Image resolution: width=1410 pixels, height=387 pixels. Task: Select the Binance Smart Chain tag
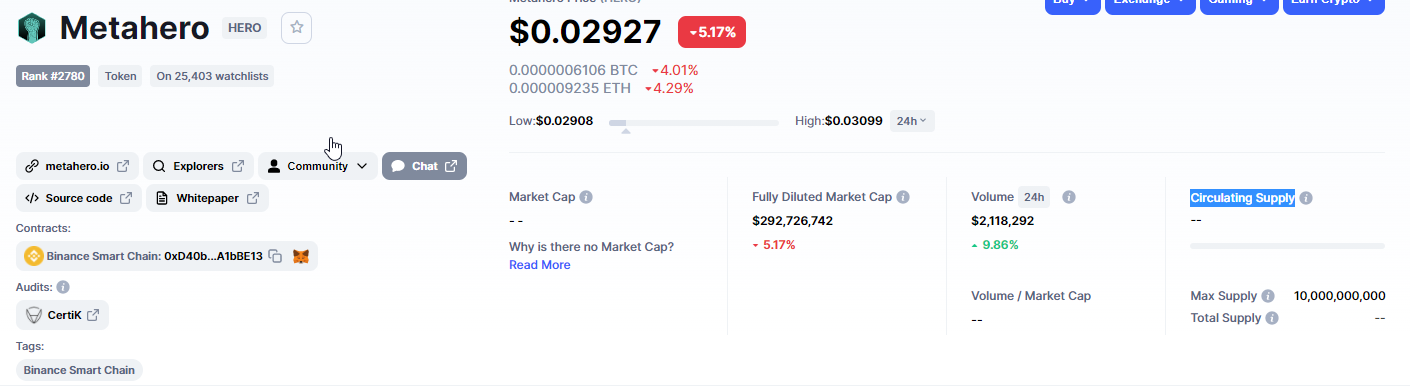[x=79, y=370]
